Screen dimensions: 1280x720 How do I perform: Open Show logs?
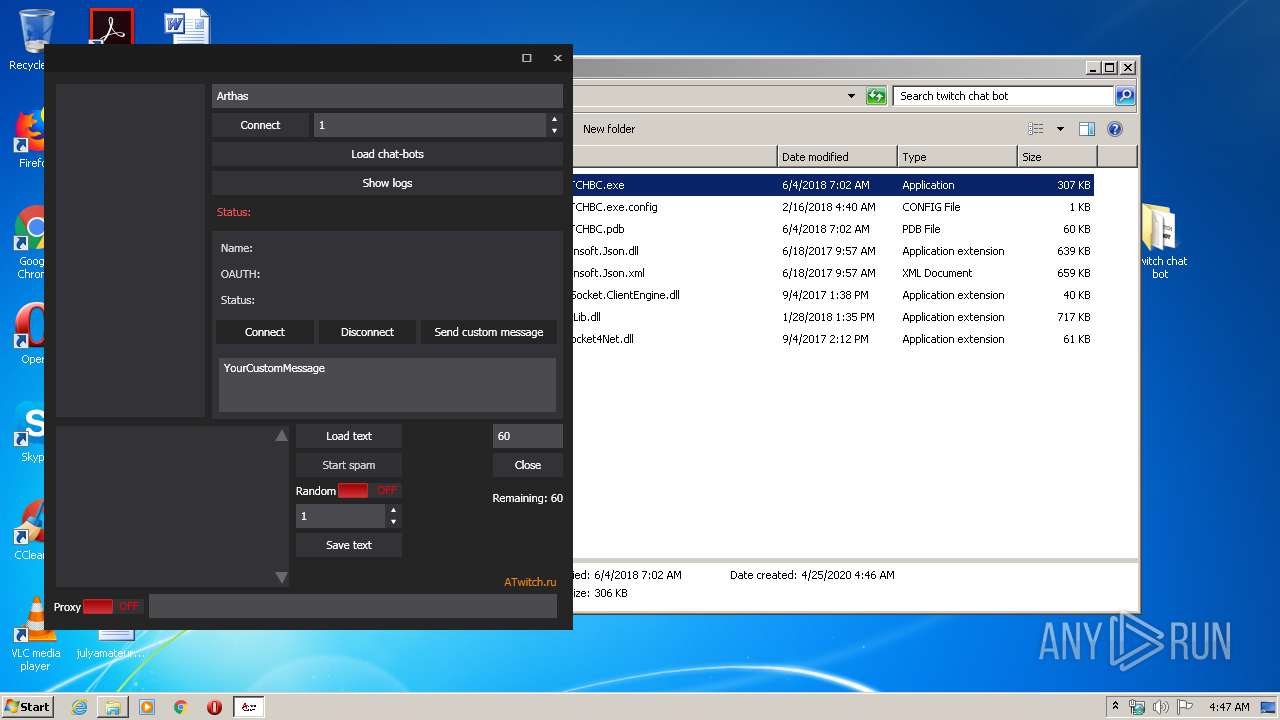387,183
